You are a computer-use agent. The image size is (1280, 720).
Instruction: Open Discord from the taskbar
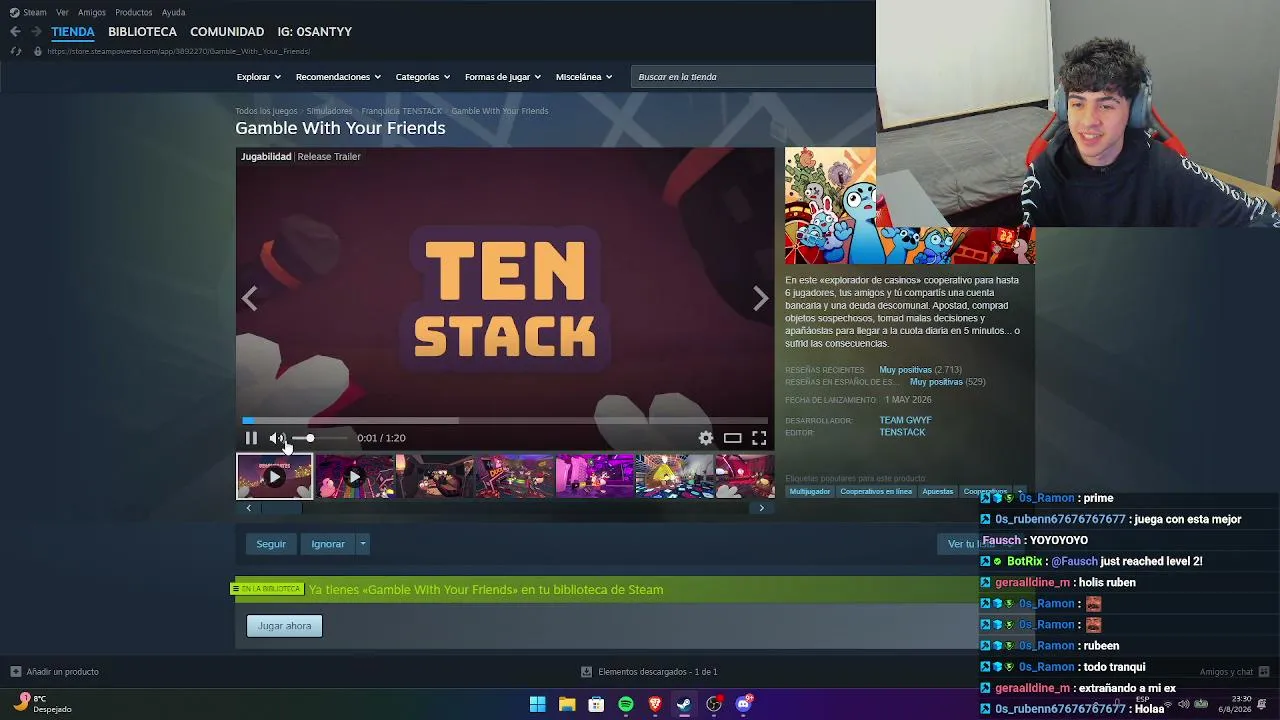743,705
